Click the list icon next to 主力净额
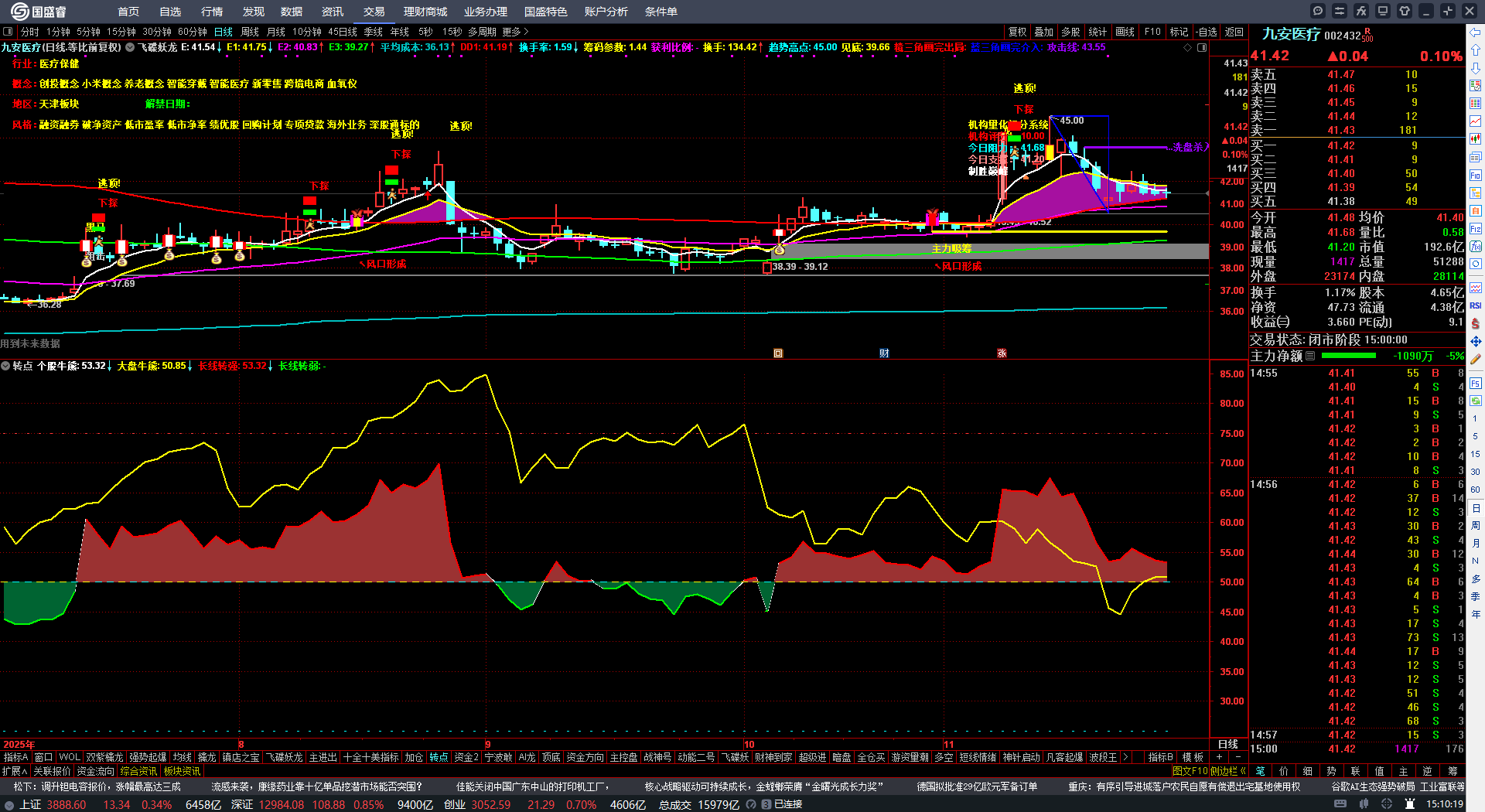This screenshot has height=812, width=1485. [x=1310, y=356]
